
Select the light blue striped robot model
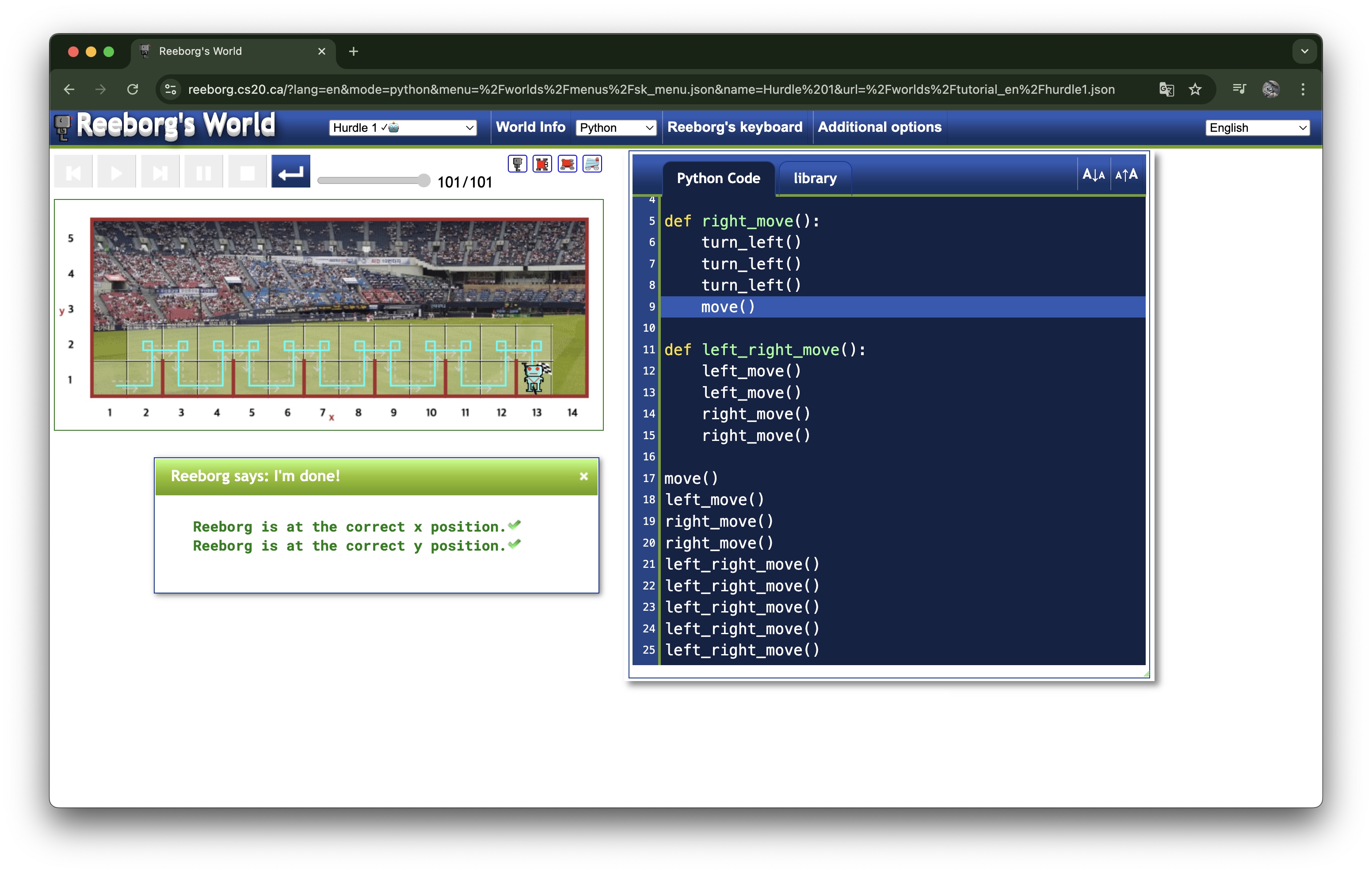592,164
